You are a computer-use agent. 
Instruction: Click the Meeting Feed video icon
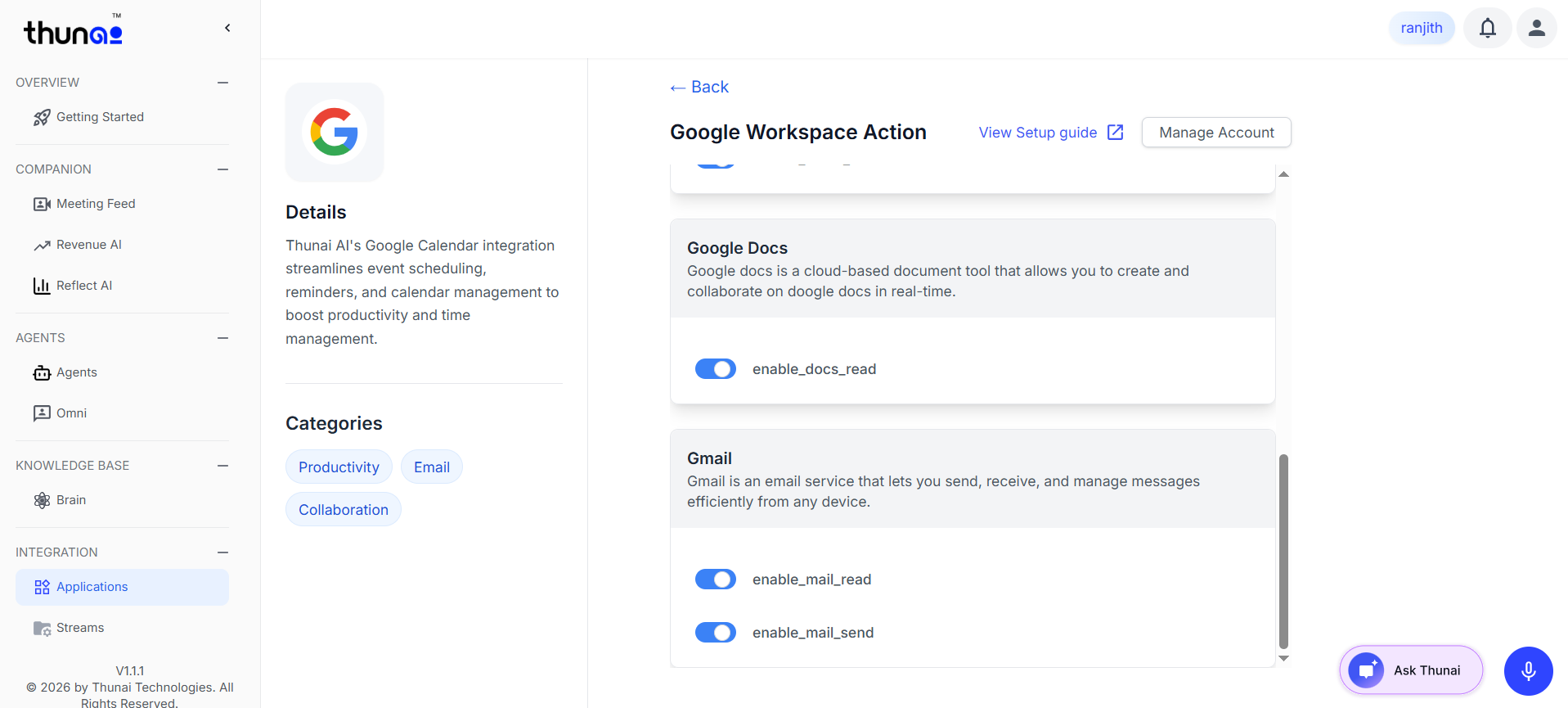click(42, 204)
